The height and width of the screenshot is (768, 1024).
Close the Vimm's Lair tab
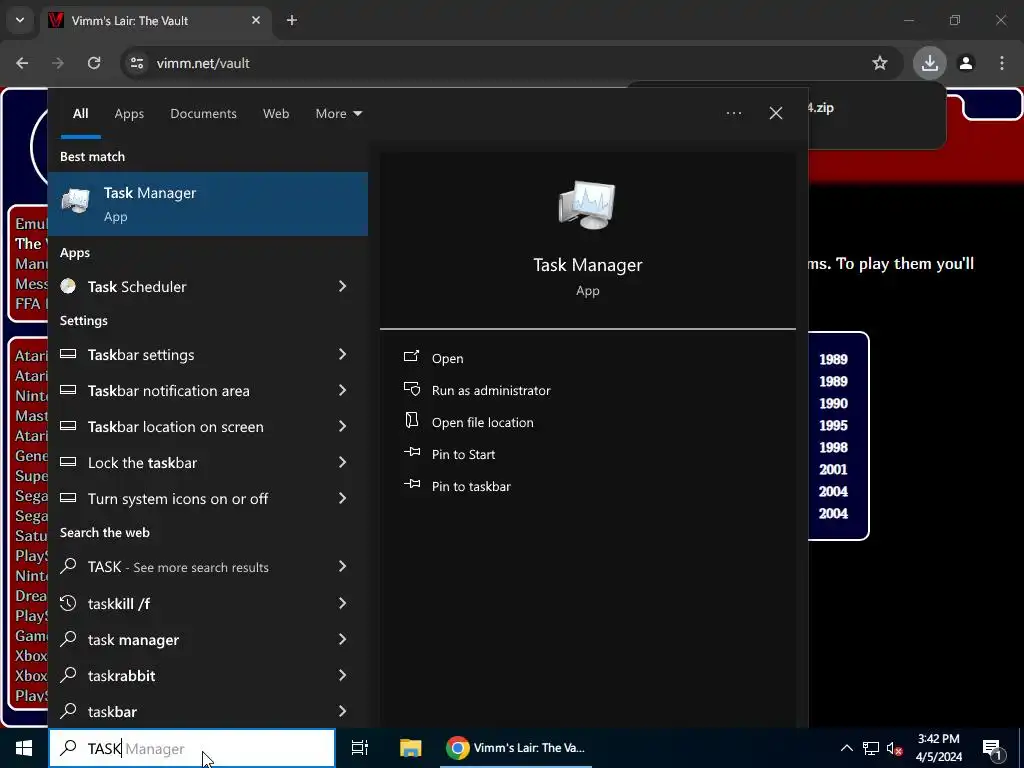[x=256, y=20]
